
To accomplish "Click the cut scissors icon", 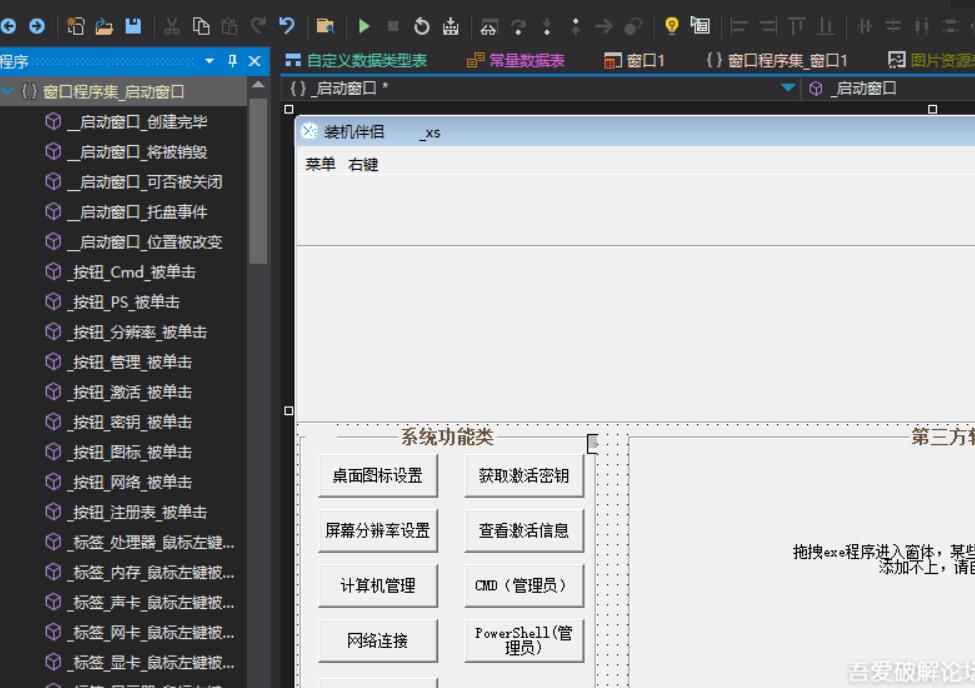I will click(x=172, y=26).
